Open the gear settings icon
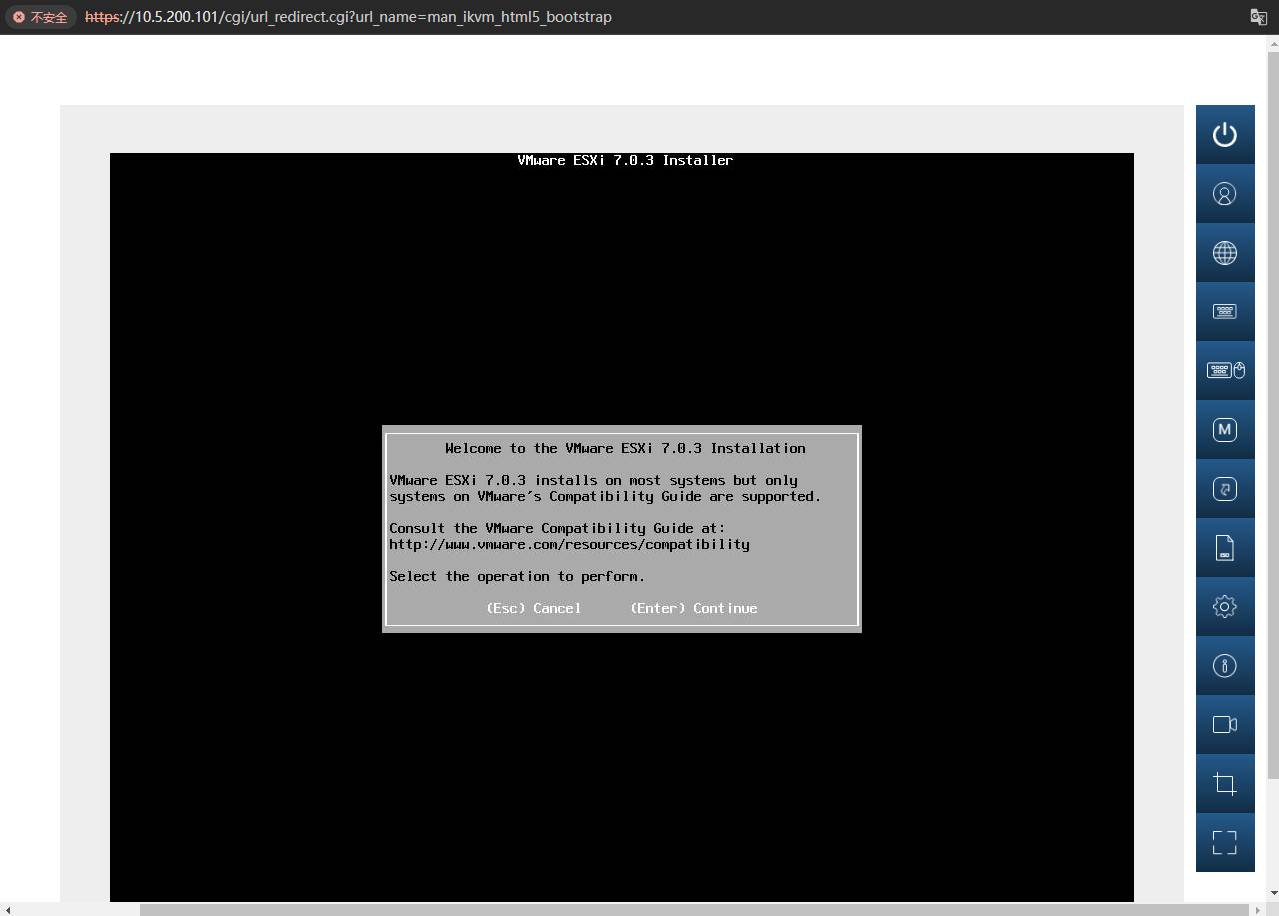Screen dimensions: 1279x916 (x=1225, y=607)
